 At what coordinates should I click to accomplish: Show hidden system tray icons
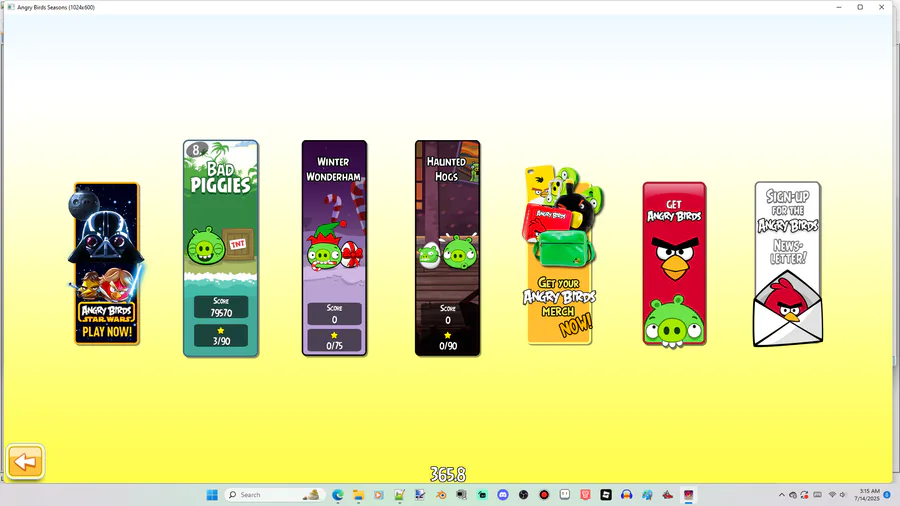[781, 495]
